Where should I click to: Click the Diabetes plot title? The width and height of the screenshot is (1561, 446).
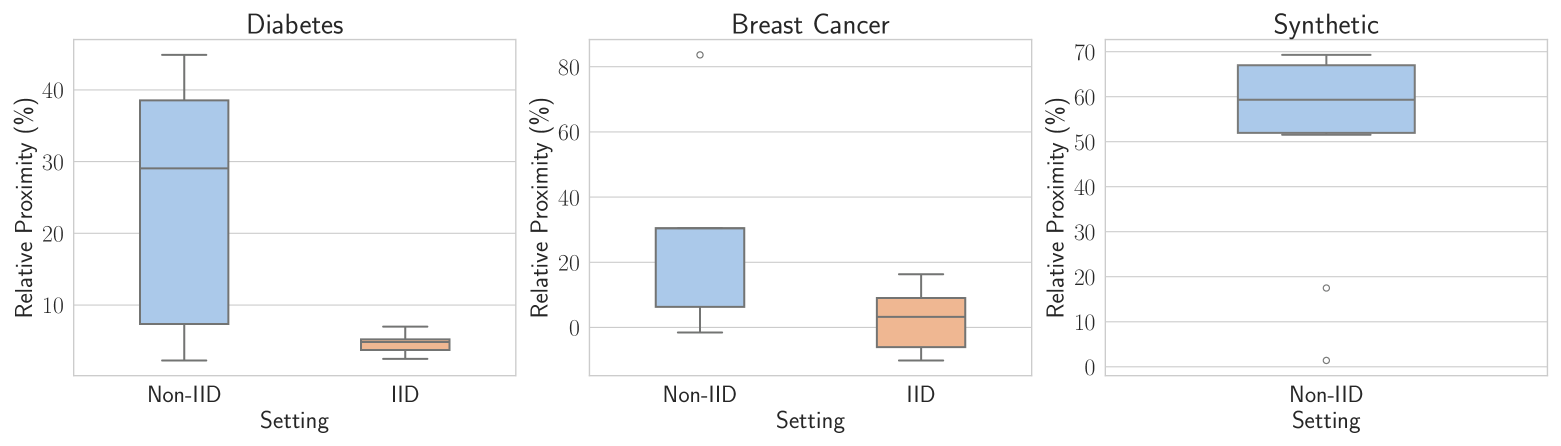coord(294,25)
